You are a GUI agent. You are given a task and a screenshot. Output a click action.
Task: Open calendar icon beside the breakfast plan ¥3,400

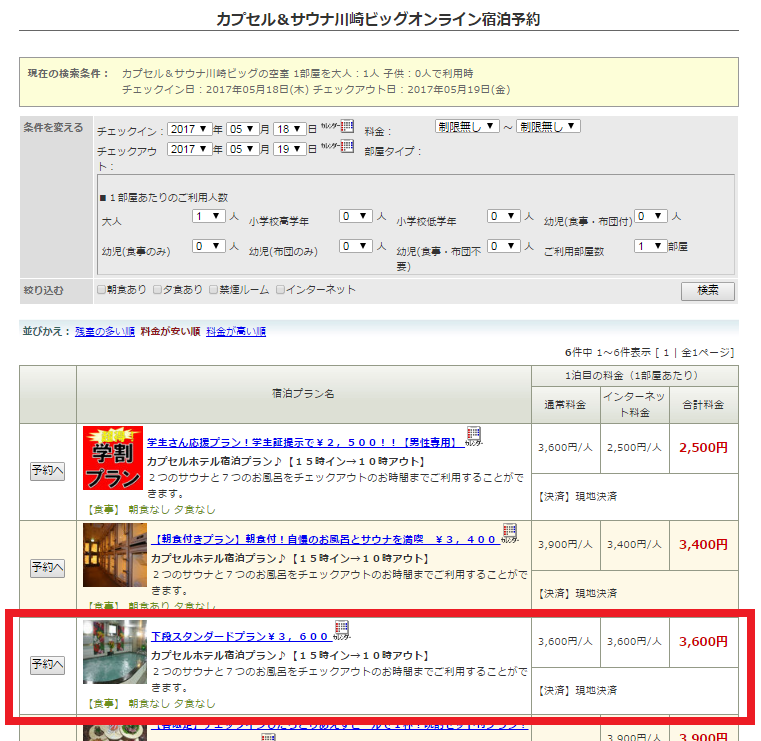pyautogui.click(x=510, y=533)
